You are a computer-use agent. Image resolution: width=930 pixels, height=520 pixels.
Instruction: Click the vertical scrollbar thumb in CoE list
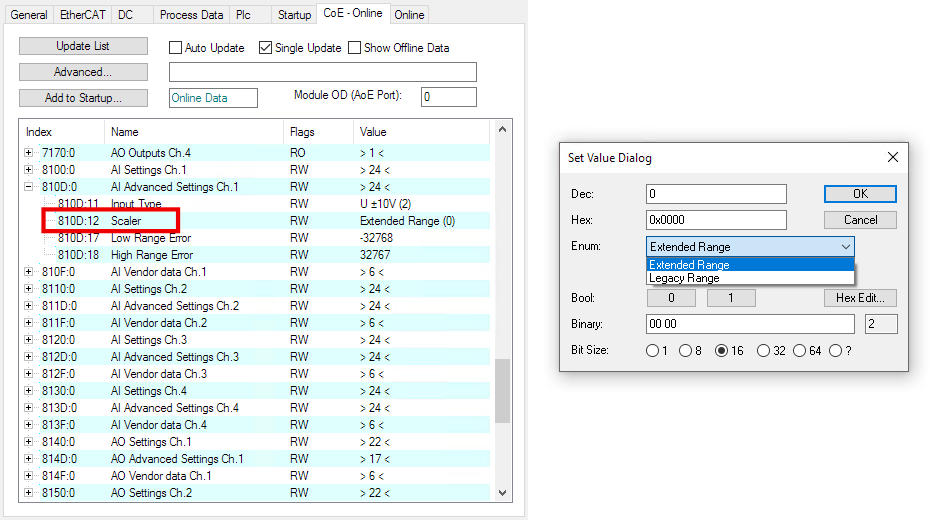502,391
